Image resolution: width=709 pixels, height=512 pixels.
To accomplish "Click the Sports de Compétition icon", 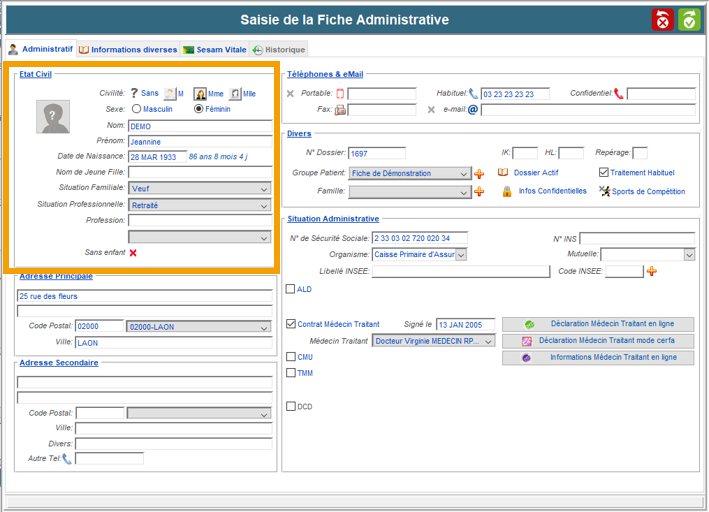I will tap(604, 191).
